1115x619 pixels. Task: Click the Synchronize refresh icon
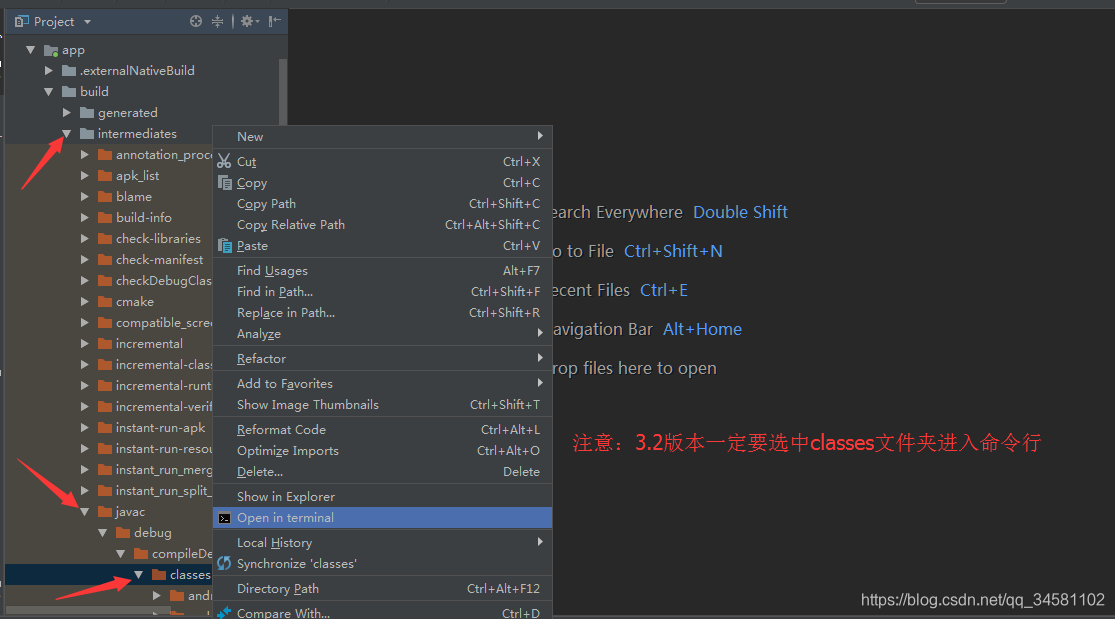coord(224,564)
